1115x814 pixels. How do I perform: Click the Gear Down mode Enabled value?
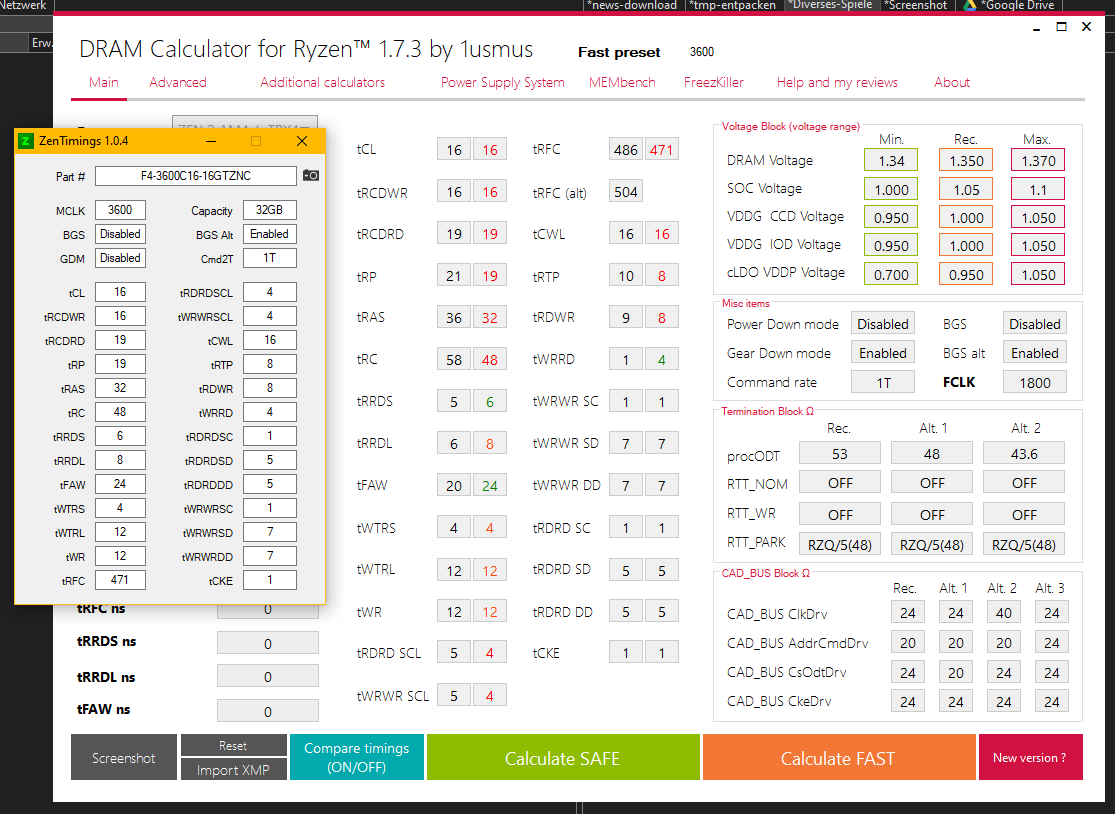pyautogui.click(x=882, y=353)
